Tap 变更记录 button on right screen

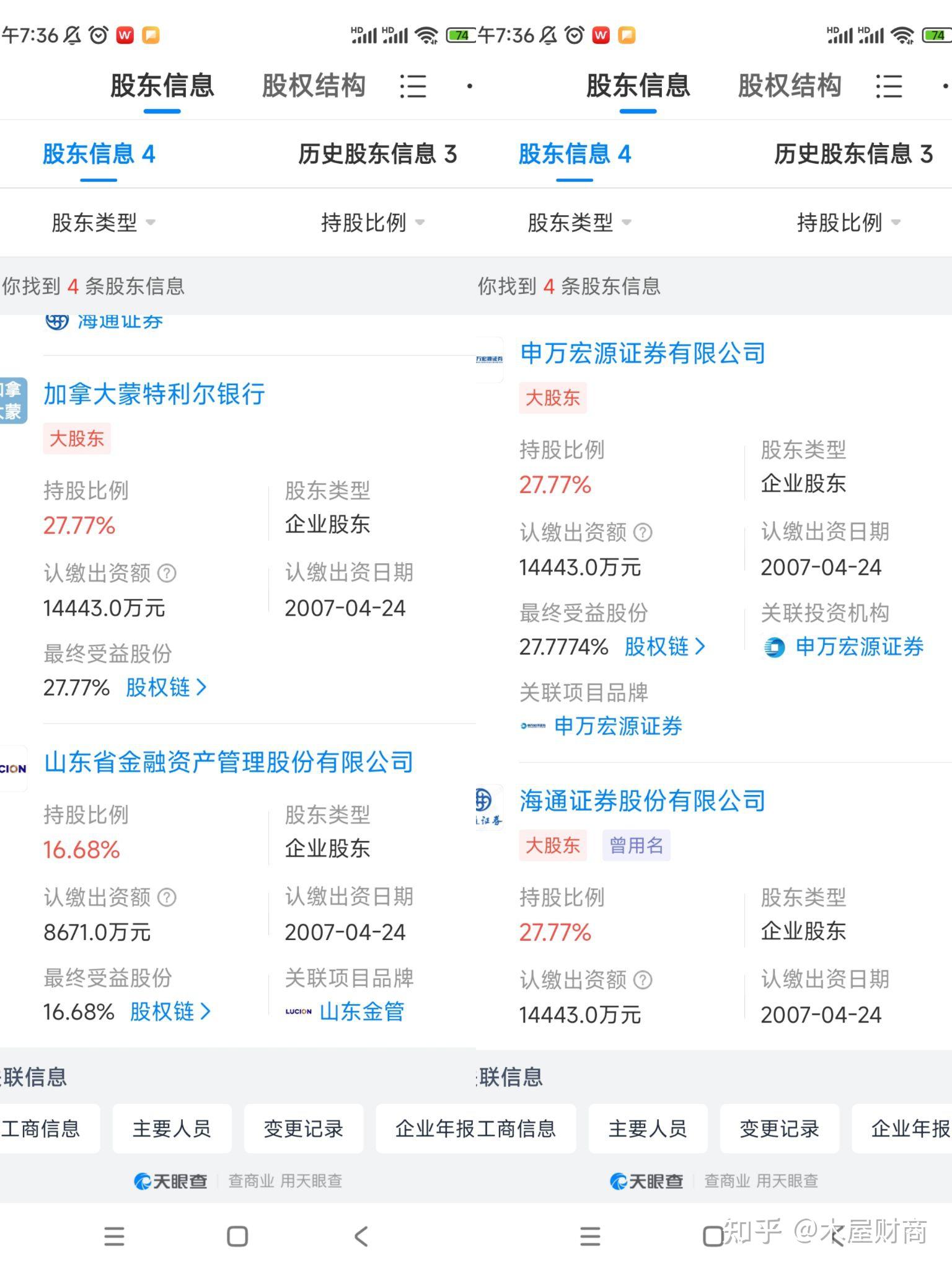click(x=780, y=1129)
